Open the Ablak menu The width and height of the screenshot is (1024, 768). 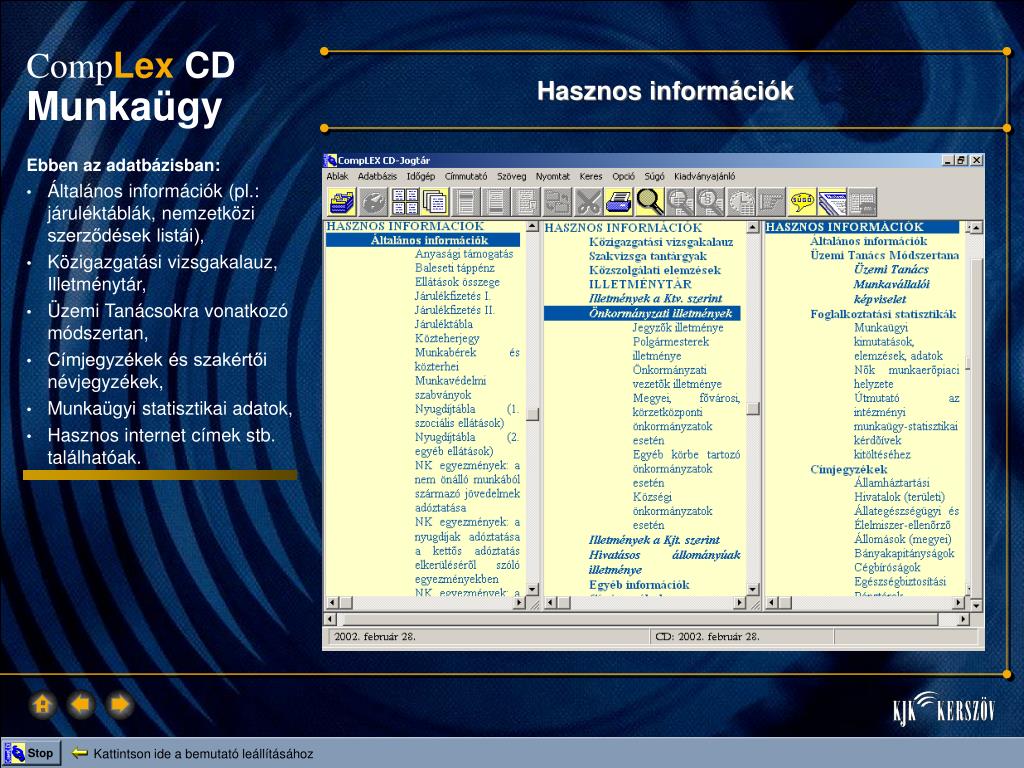(338, 176)
